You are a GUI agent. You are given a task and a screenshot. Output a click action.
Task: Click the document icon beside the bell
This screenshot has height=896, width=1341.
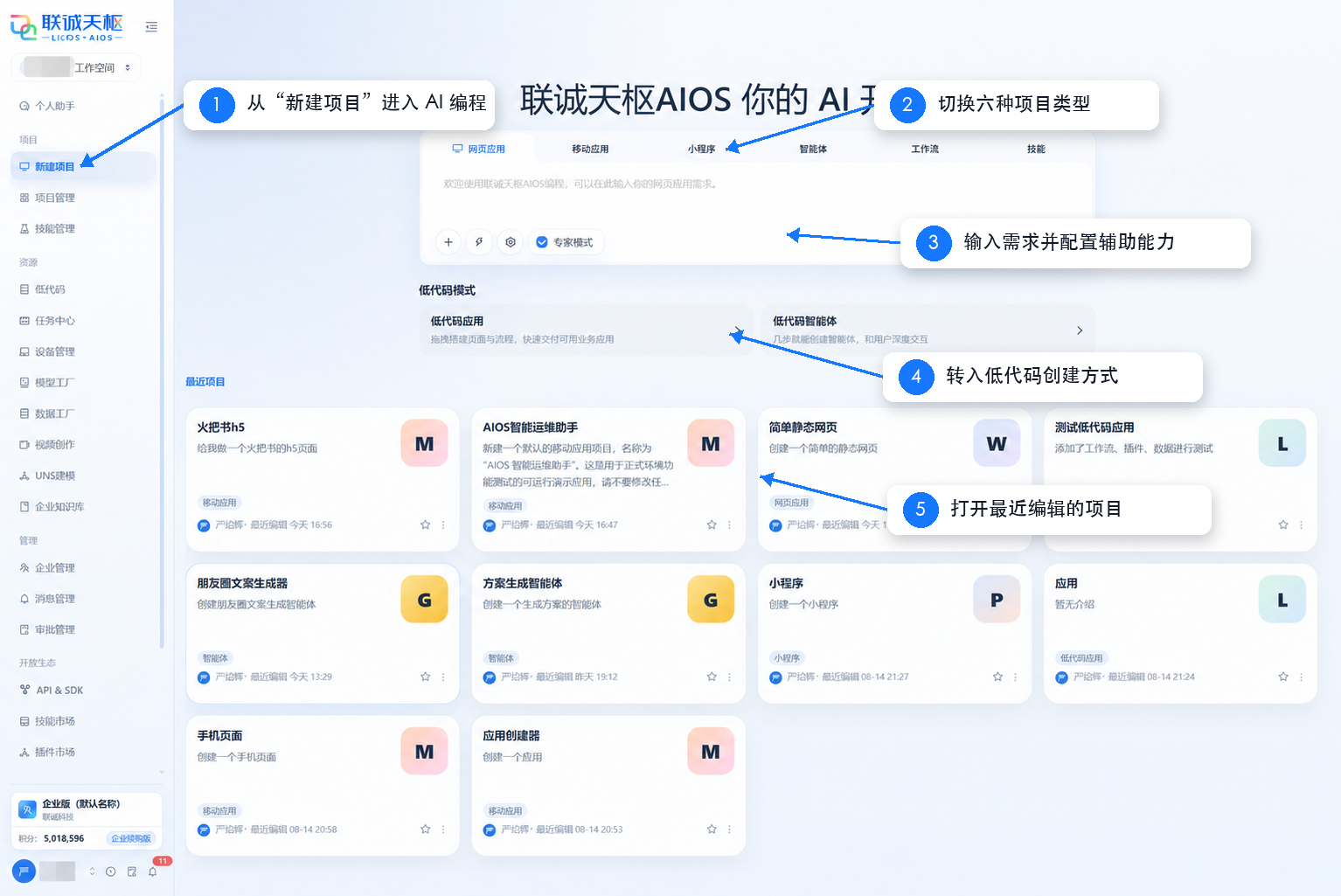132,872
